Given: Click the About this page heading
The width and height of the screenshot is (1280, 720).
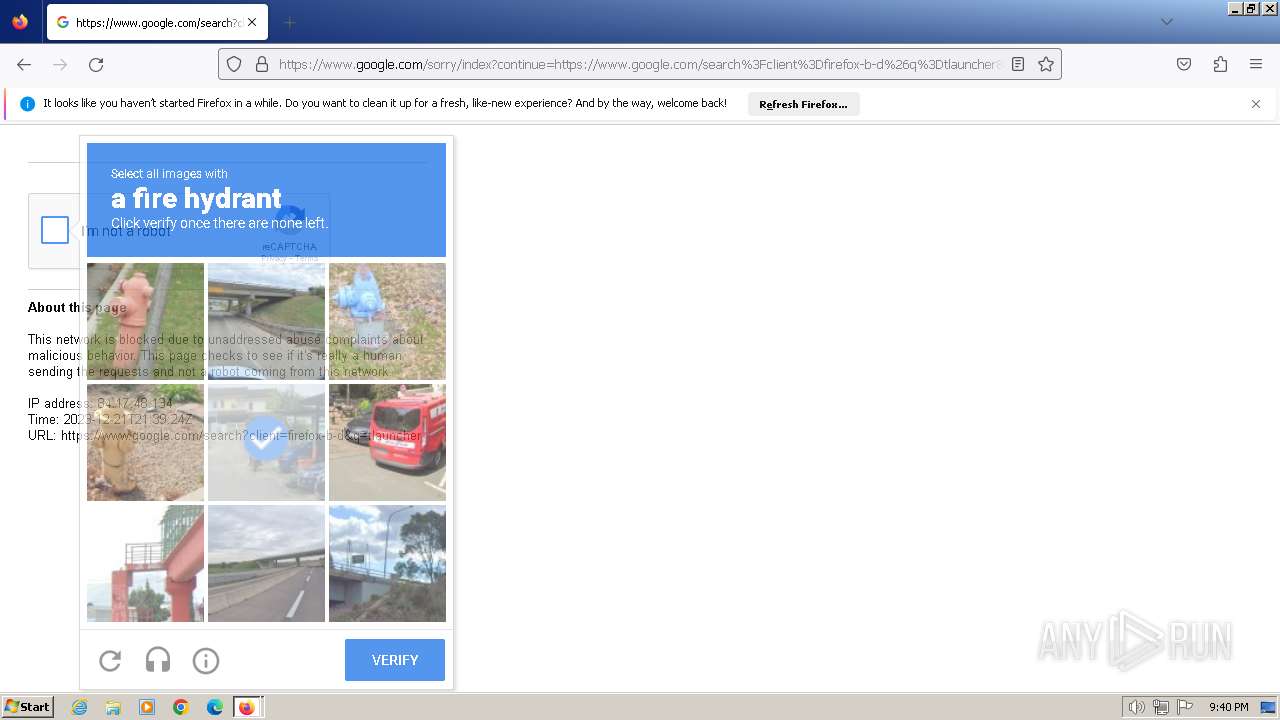Looking at the screenshot, I should tap(77, 308).
